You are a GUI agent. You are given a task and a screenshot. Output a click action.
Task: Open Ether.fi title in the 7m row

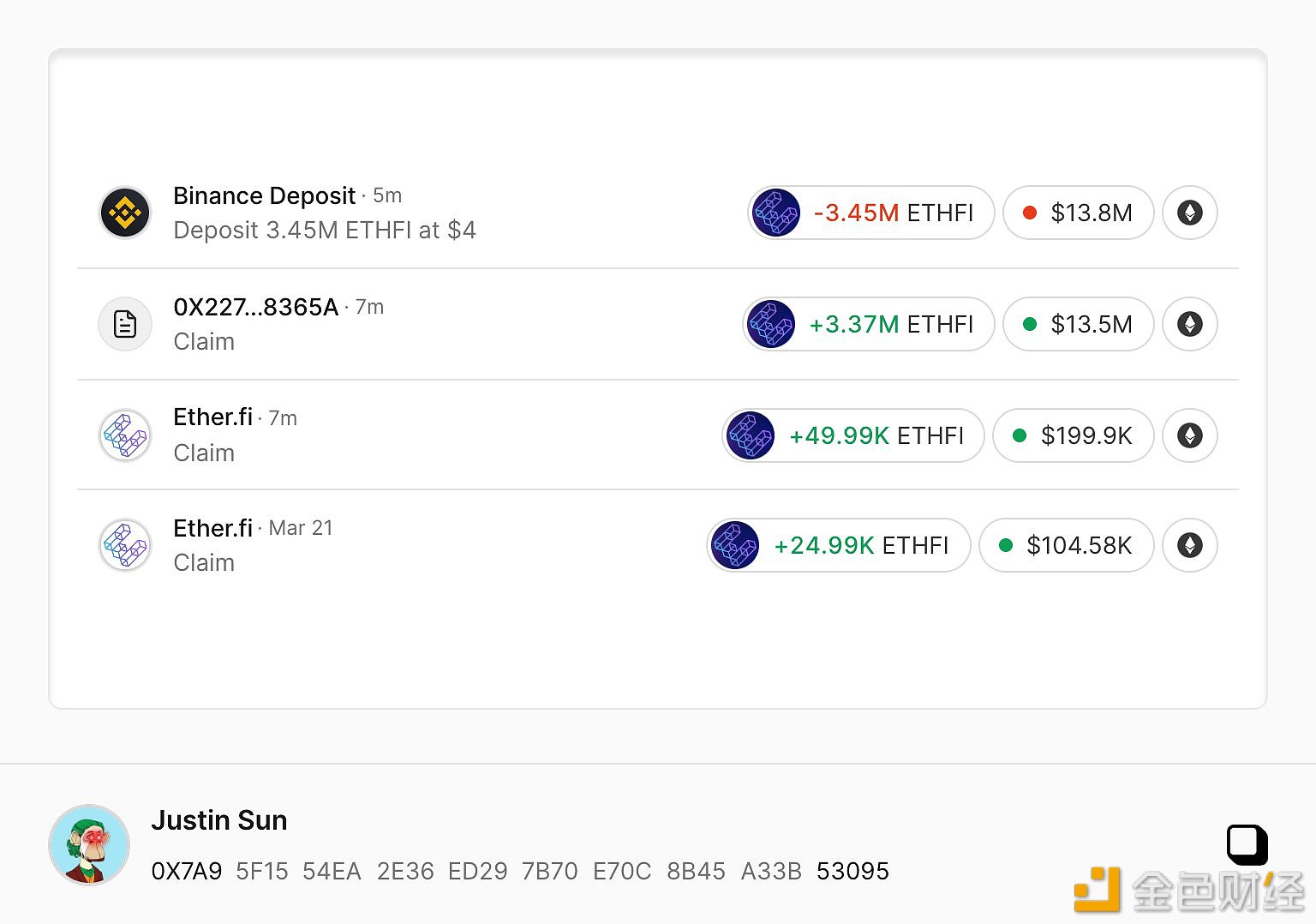[212, 417]
